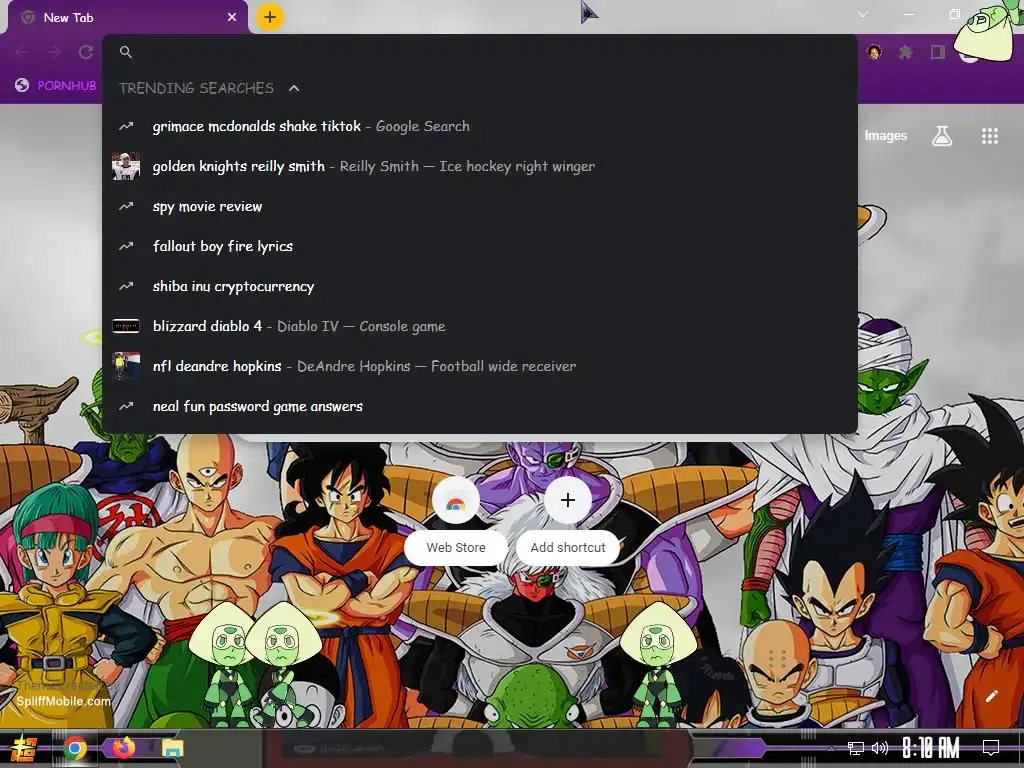Open File Explorer from the taskbar
Screen dimensions: 1024x768
(x=172, y=748)
